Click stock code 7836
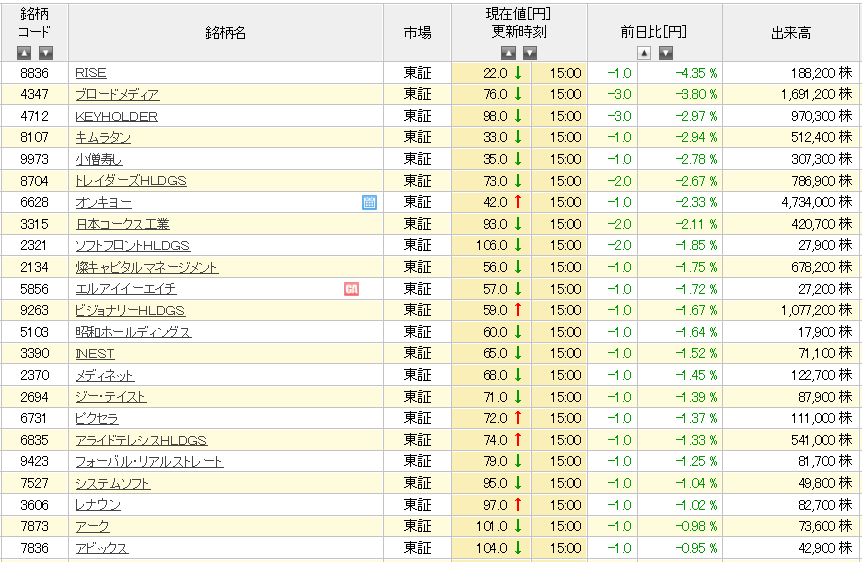Screen dimensions: 862x562 pos(35,548)
